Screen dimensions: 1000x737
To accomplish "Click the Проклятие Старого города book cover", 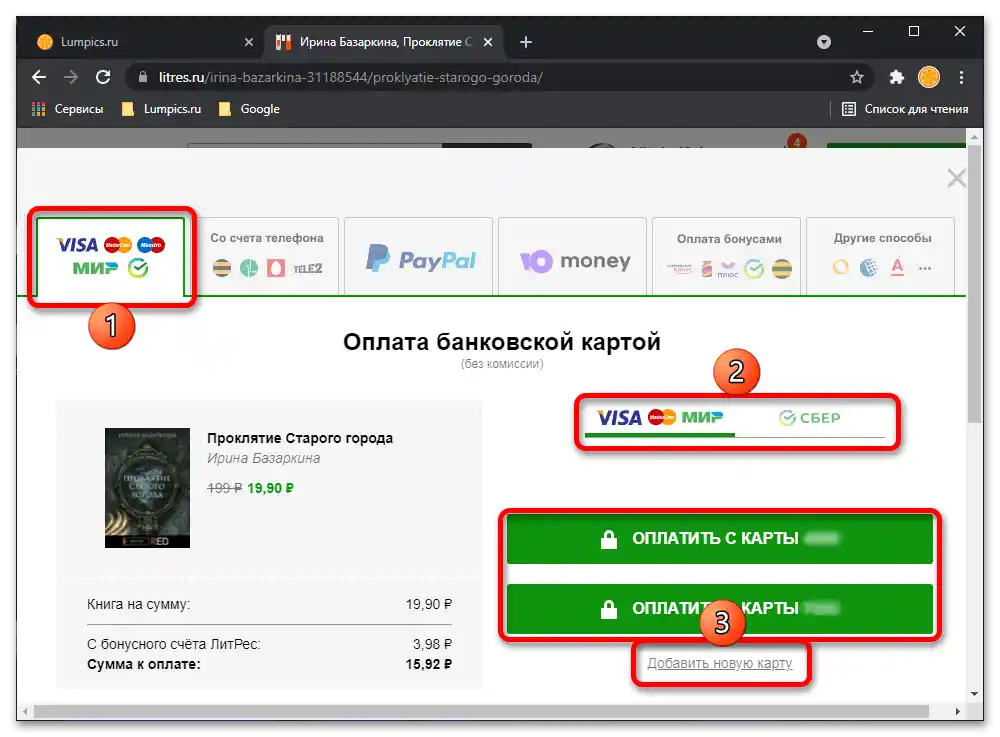I will point(147,488).
